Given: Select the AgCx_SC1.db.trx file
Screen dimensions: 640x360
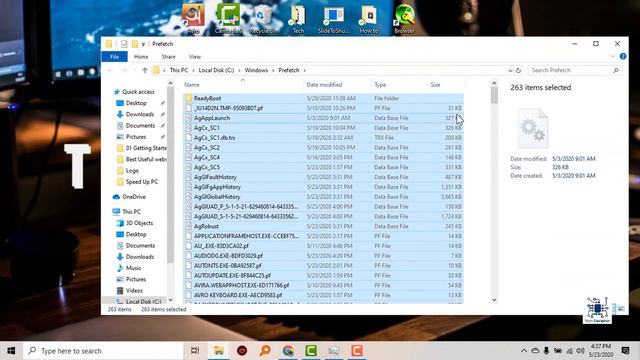Looking at the screenshot, I should tap(214, 138).
